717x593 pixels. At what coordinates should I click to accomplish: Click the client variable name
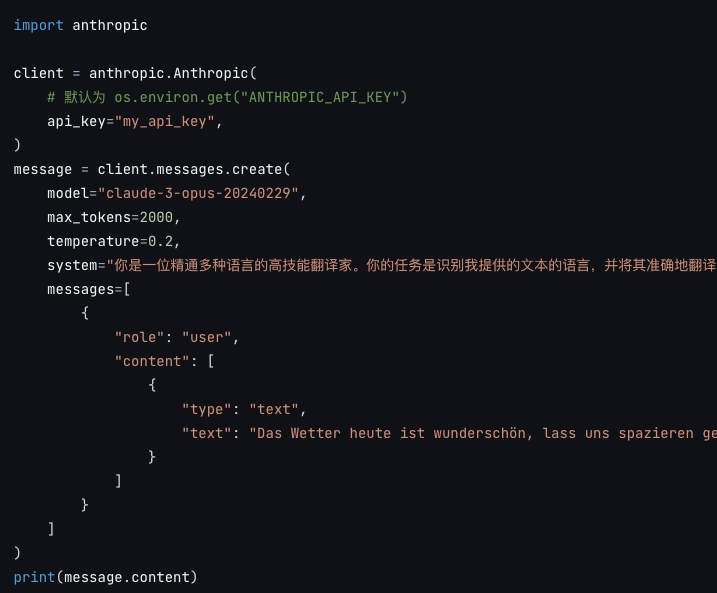click(x=38, y=73)
